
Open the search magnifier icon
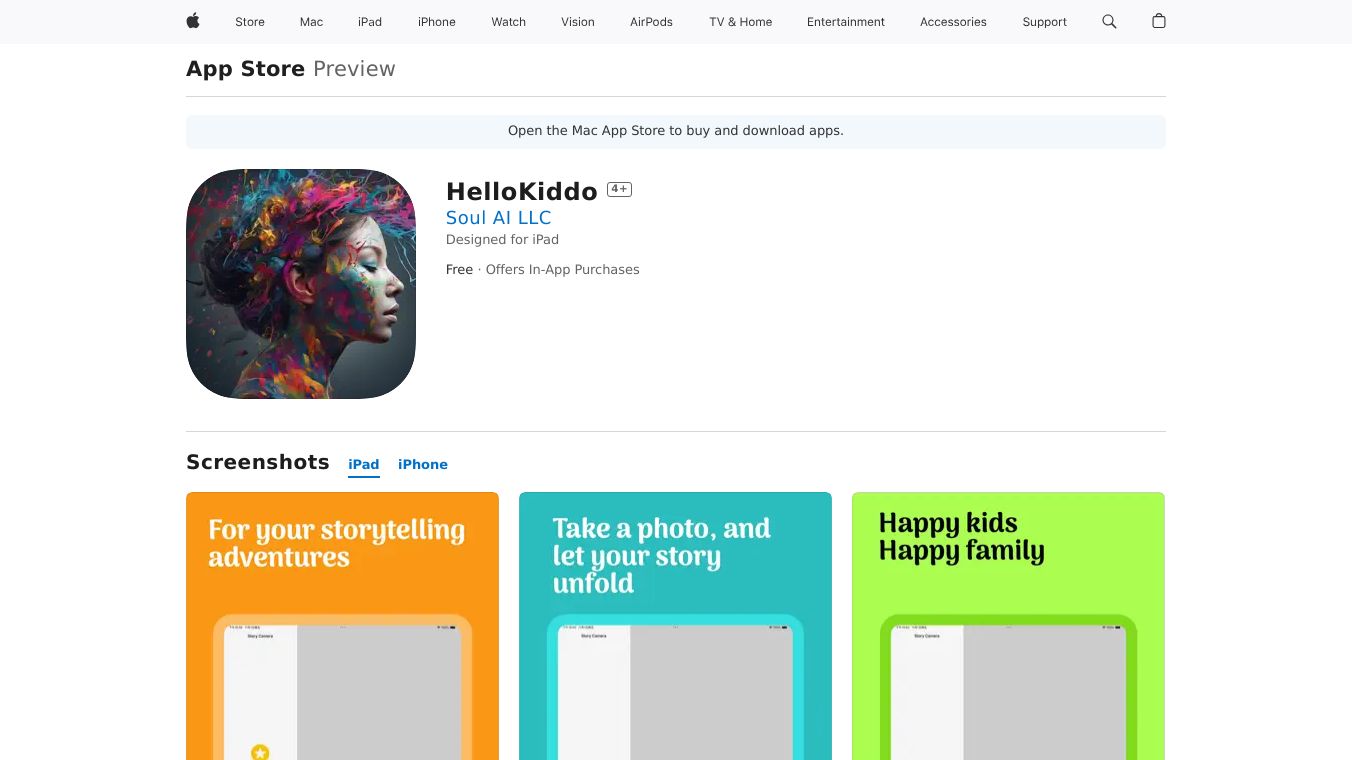click(1109, 21)
